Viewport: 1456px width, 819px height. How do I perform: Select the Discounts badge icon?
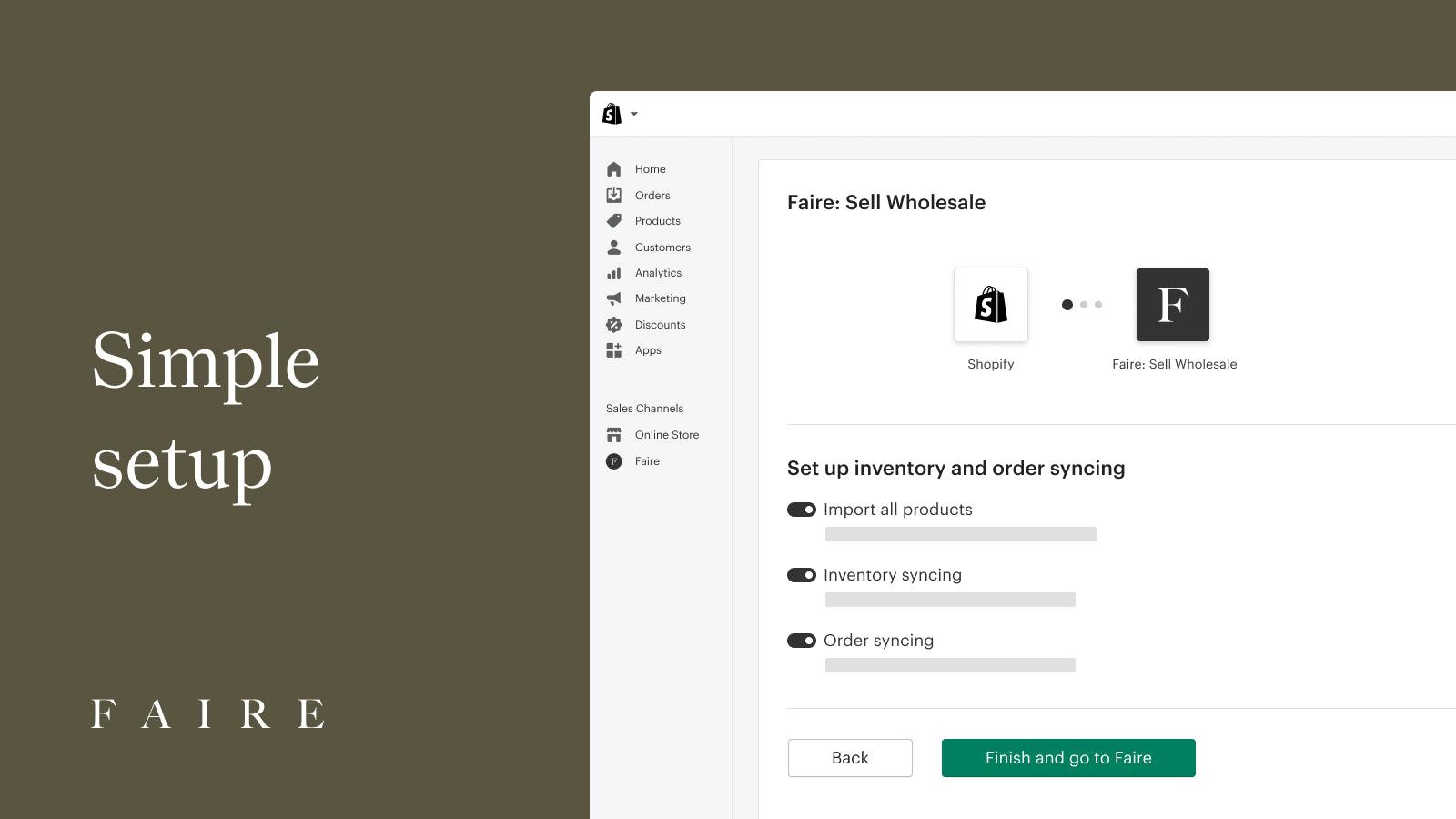click(x=613, y=325)
